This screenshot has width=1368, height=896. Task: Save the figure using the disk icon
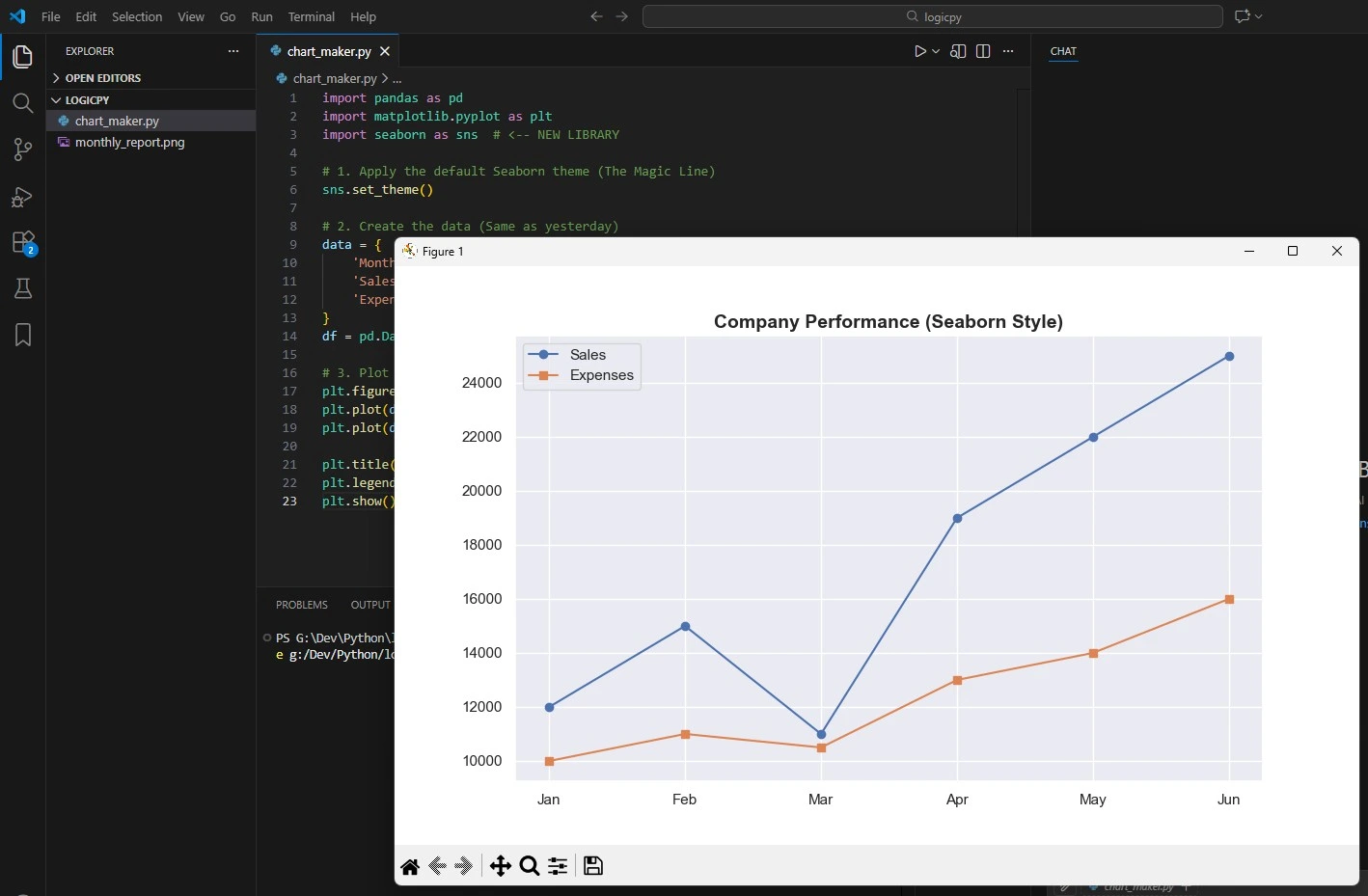pyautogui.click(x=593, y=866)
